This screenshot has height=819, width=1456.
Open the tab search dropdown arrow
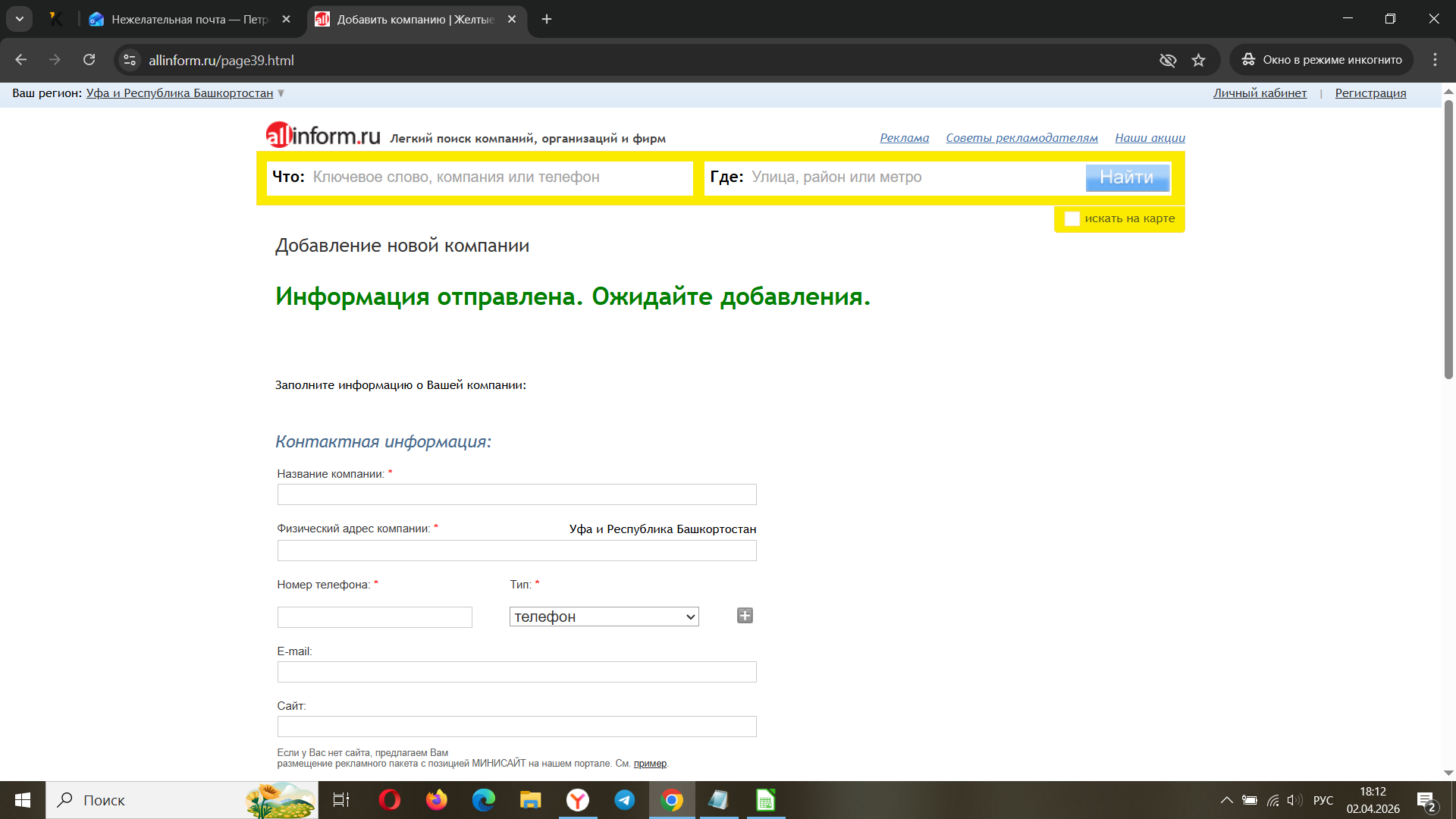point(20,19)
